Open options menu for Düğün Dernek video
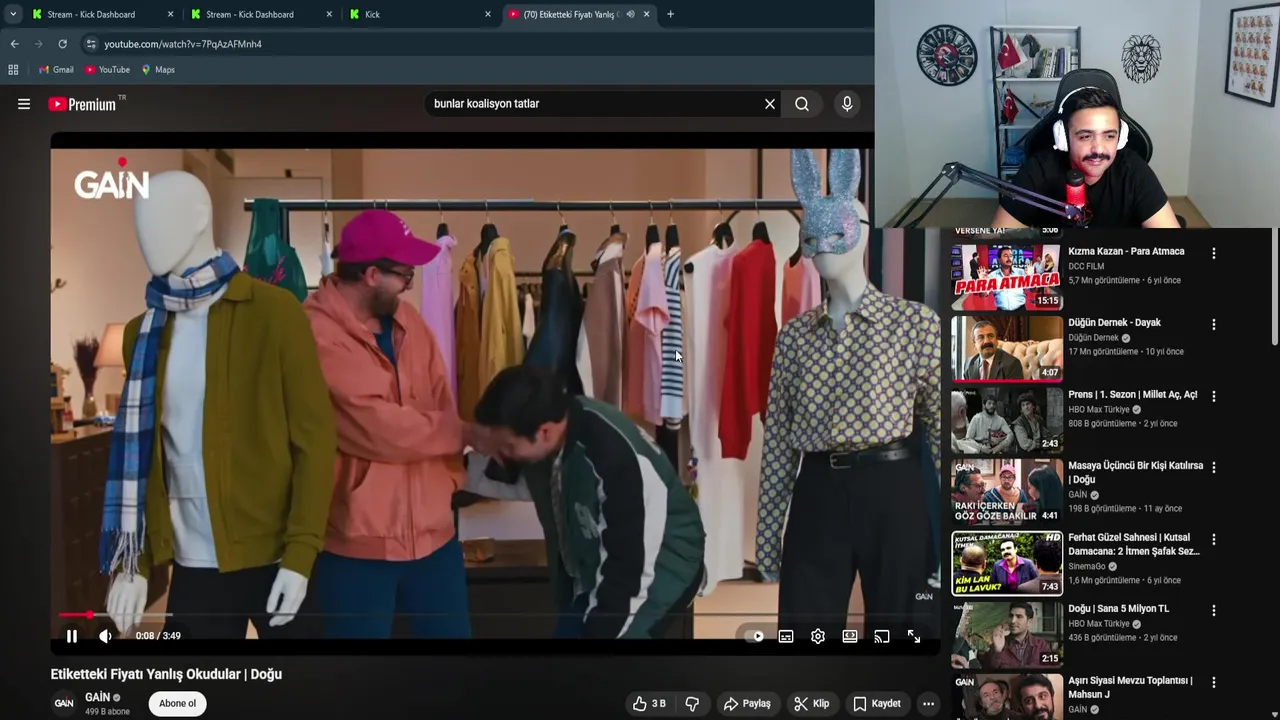The image size is (1280, 720). [x=1214, y=325]
